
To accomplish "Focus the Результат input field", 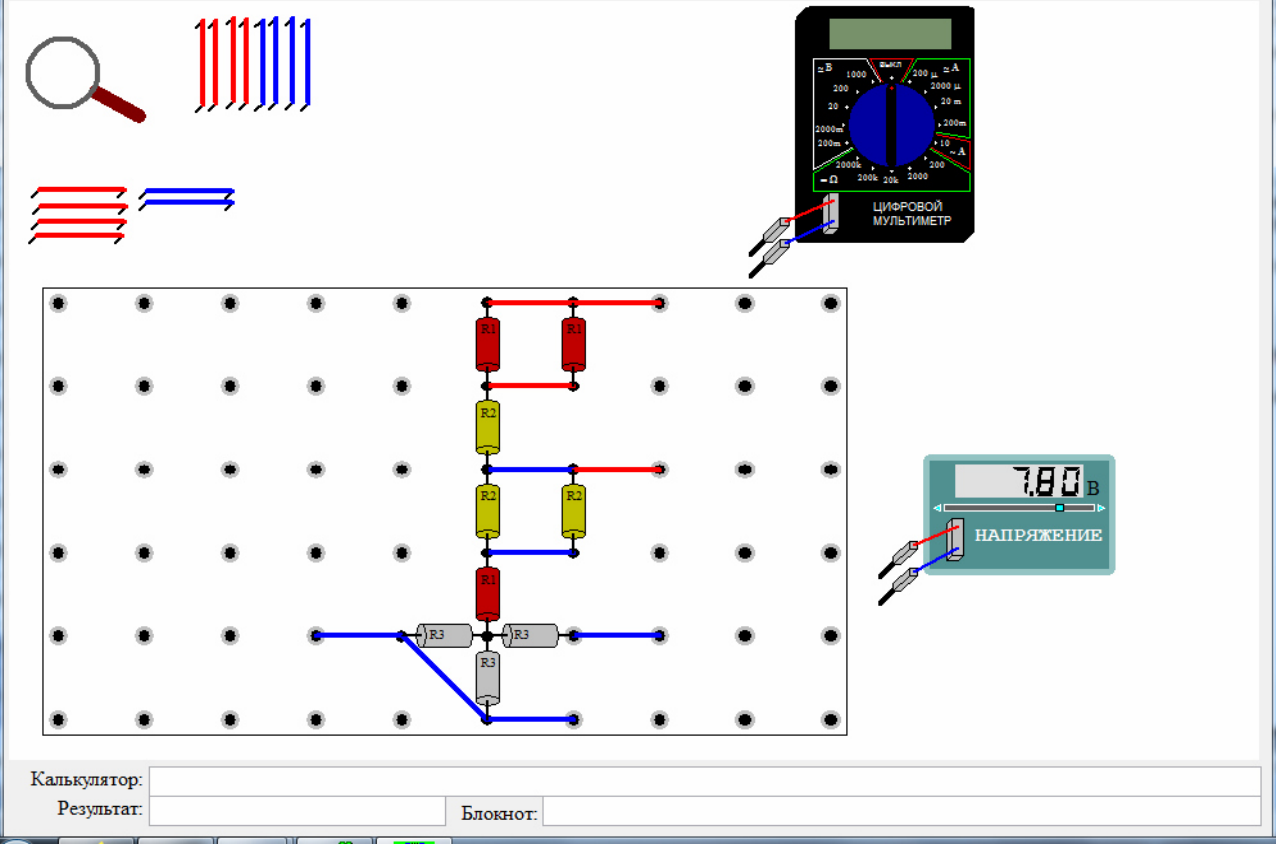I will tap(297, 811).
